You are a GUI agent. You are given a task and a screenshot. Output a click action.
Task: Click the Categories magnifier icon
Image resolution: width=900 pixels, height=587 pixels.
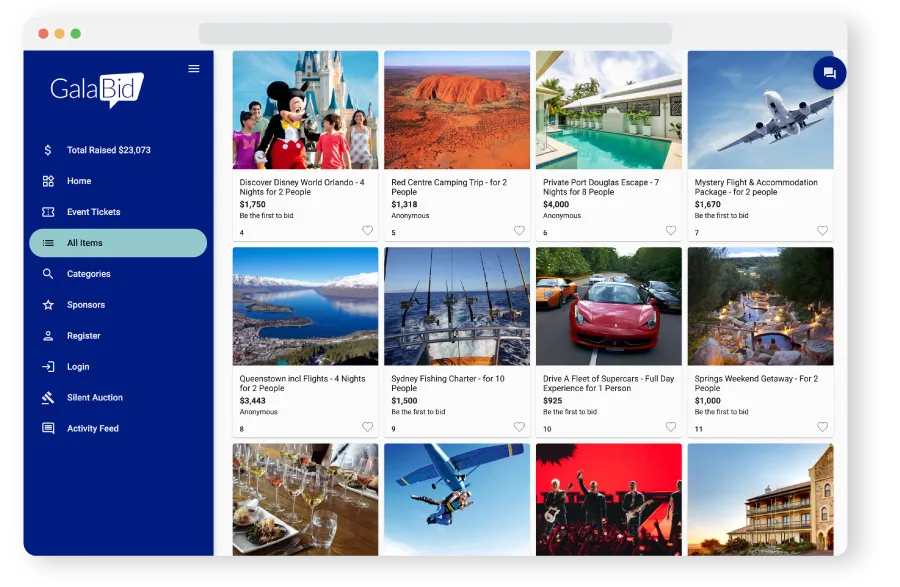[x=48, y=274]
